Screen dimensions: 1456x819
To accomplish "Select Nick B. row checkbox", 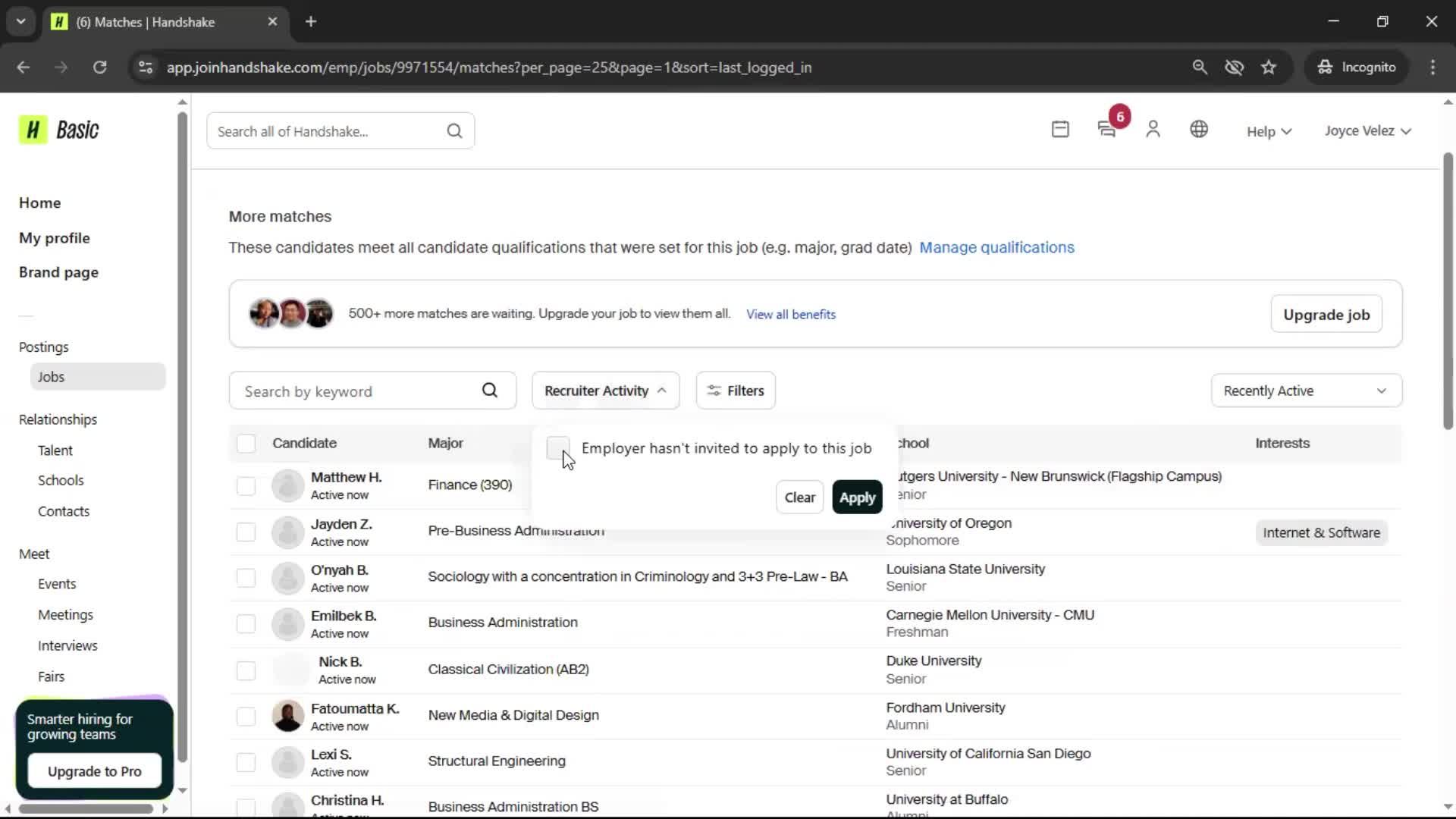I will click(x=246, y=671).
